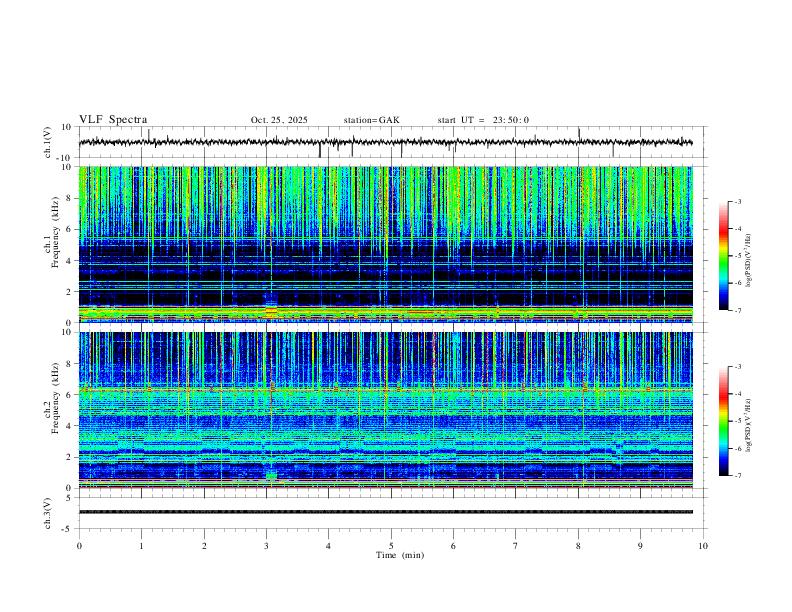The image size is (792, 612).
Task: Click the ch.1 voltage waveform trace
Action: [x=385, y=142]
